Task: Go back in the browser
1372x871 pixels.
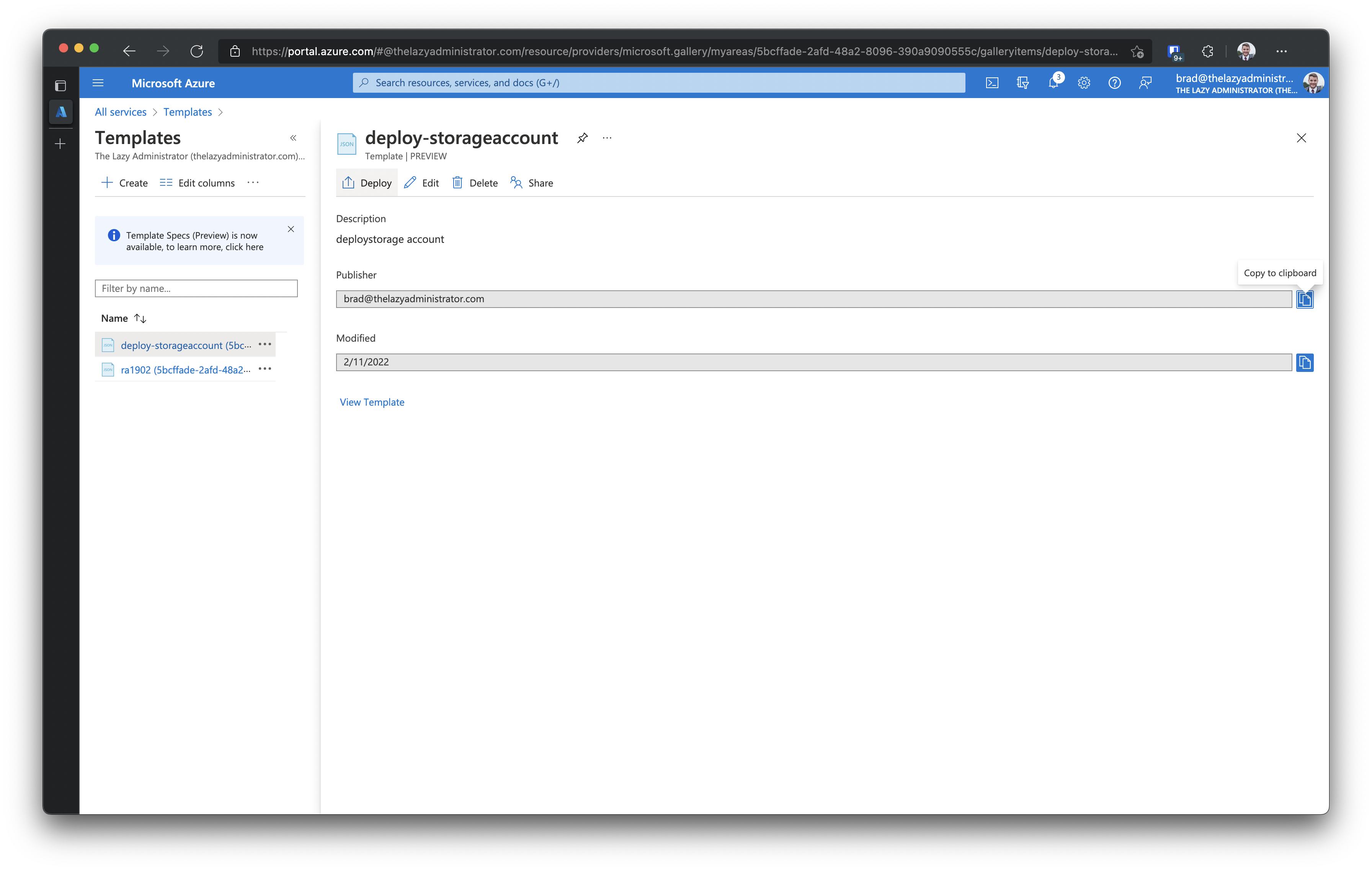Action: point(129,51)
